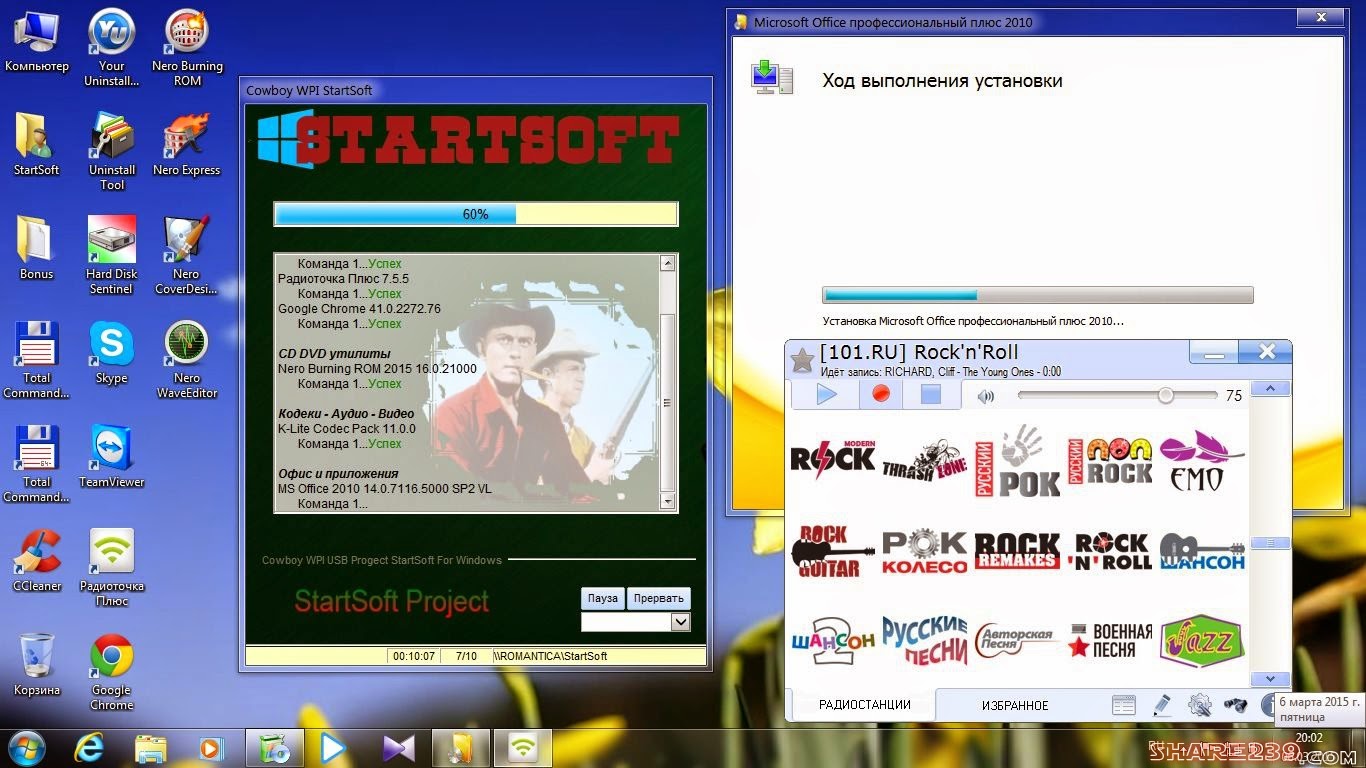Click the down arrow of the StartSoft log scrollbar
Screen dimensions: 1366x768
tap(668, 504)
